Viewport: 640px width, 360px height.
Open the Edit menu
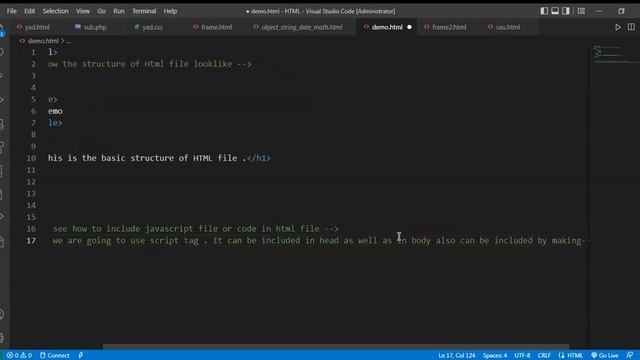click(x=29, y=11)
